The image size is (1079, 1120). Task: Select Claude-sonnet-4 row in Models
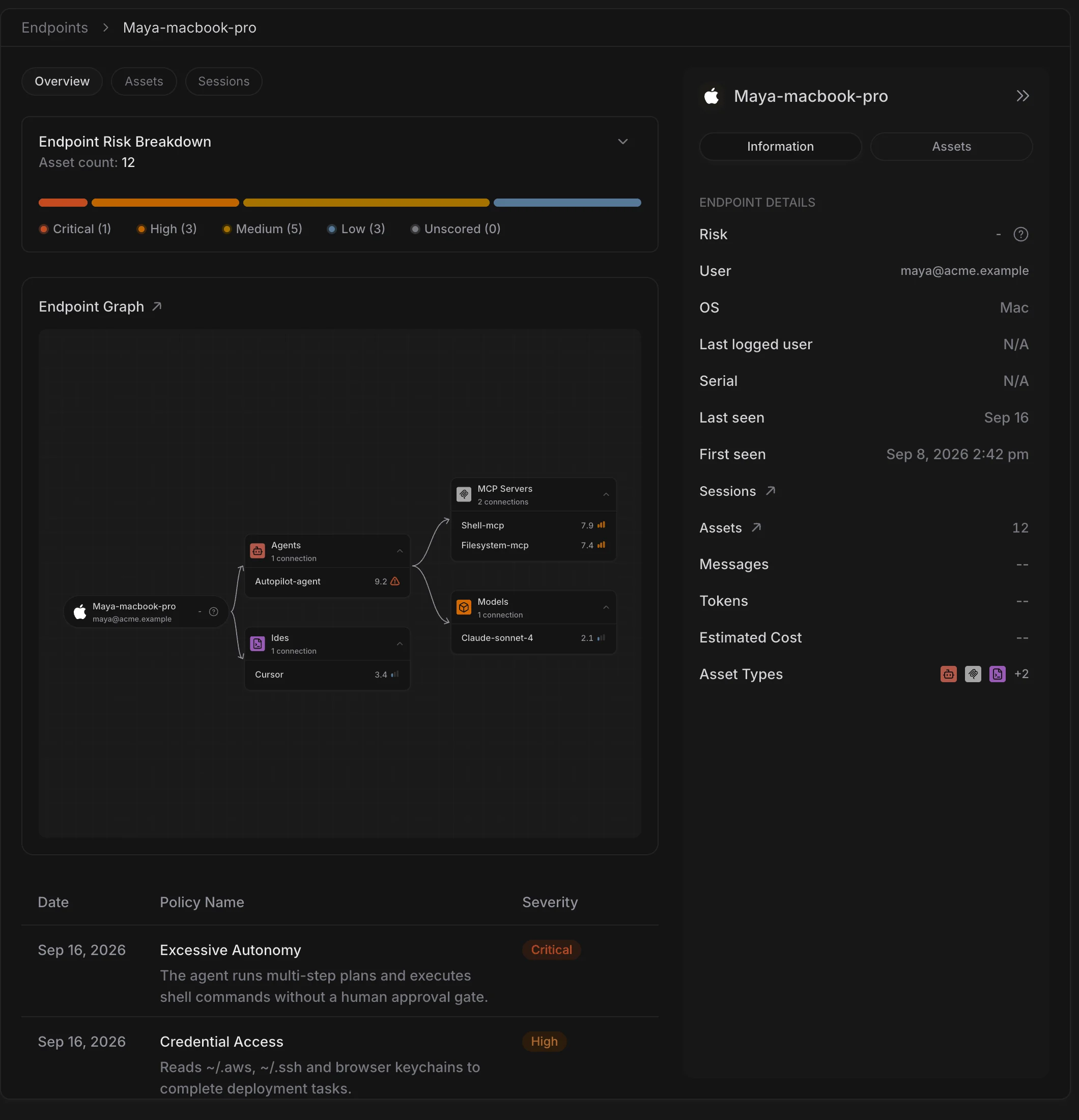coord(533,638)
